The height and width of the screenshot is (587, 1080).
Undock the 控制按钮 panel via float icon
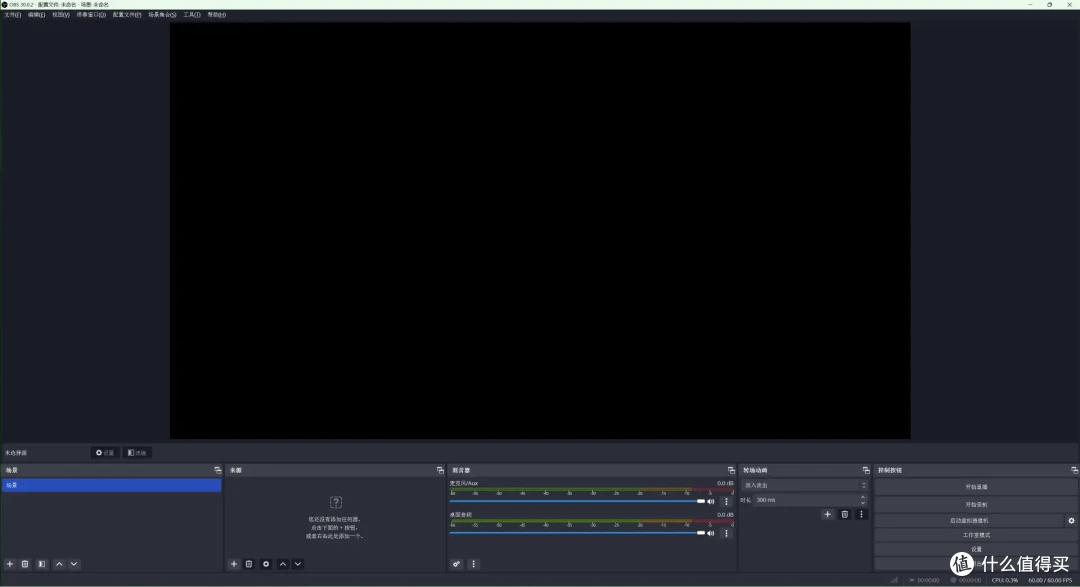(1074, 470)
